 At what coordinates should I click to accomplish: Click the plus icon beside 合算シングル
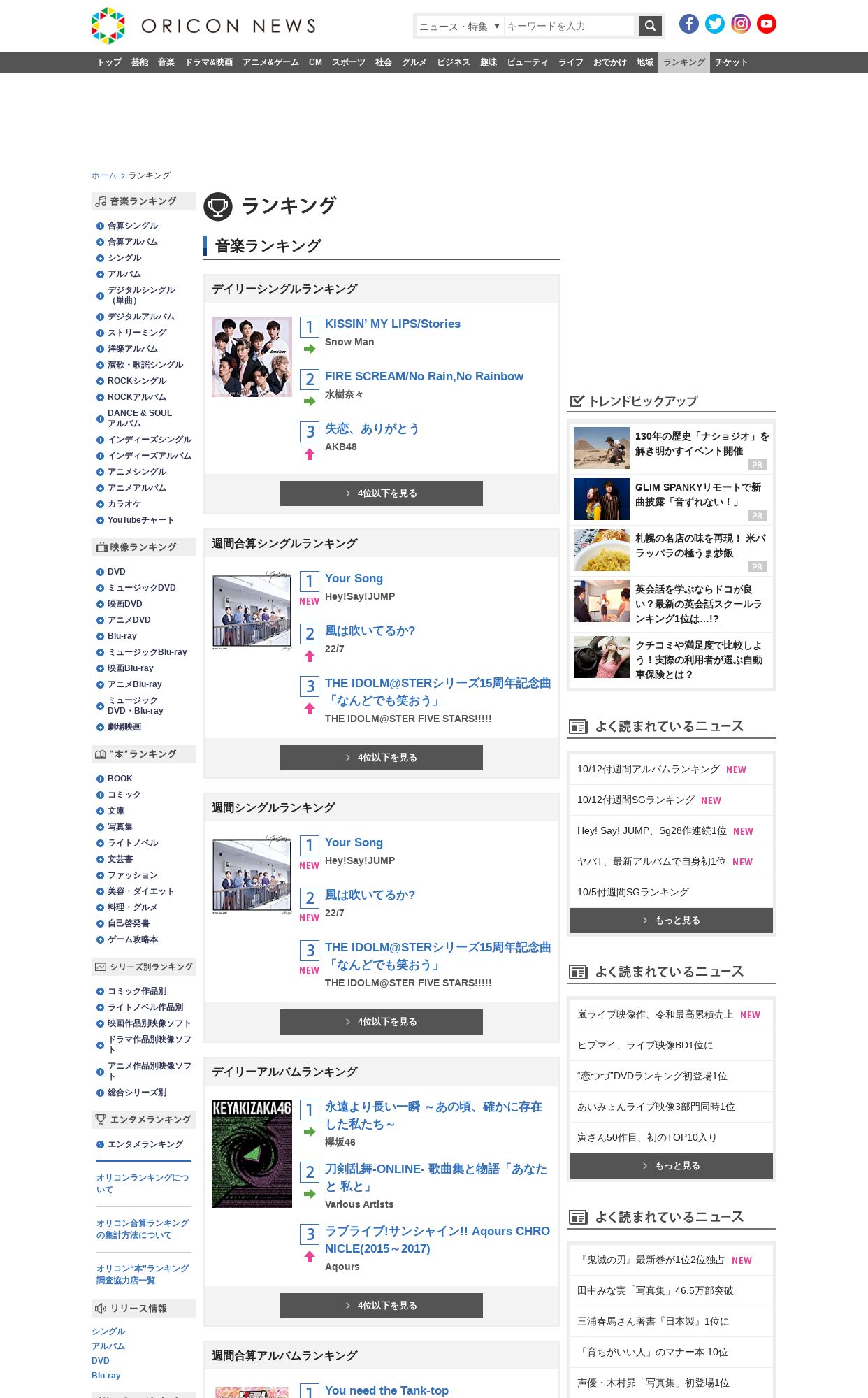pos(100,226)
